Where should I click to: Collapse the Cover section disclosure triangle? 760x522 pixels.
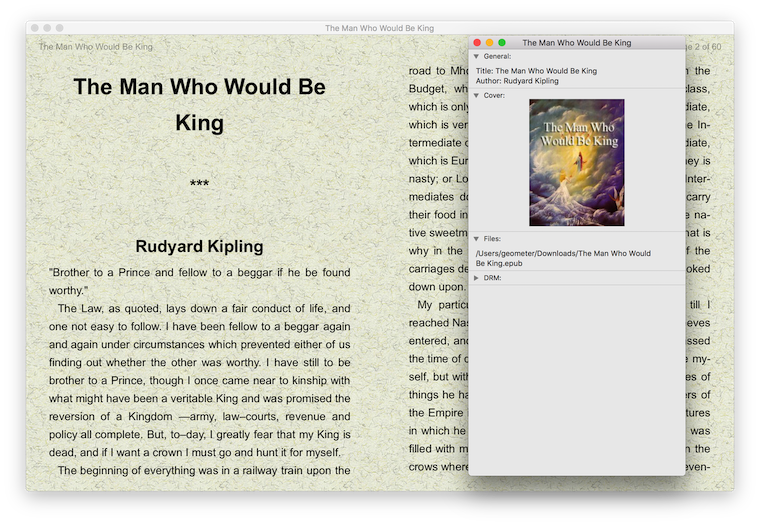coord(476,95)
